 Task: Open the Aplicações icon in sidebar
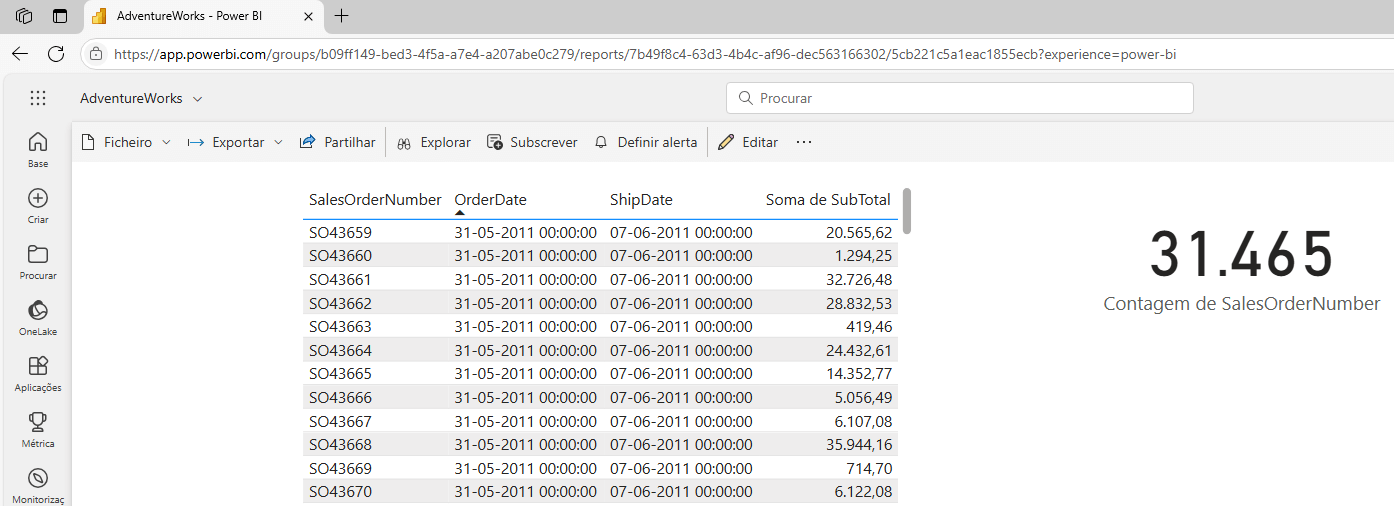(x=38, y=366)
